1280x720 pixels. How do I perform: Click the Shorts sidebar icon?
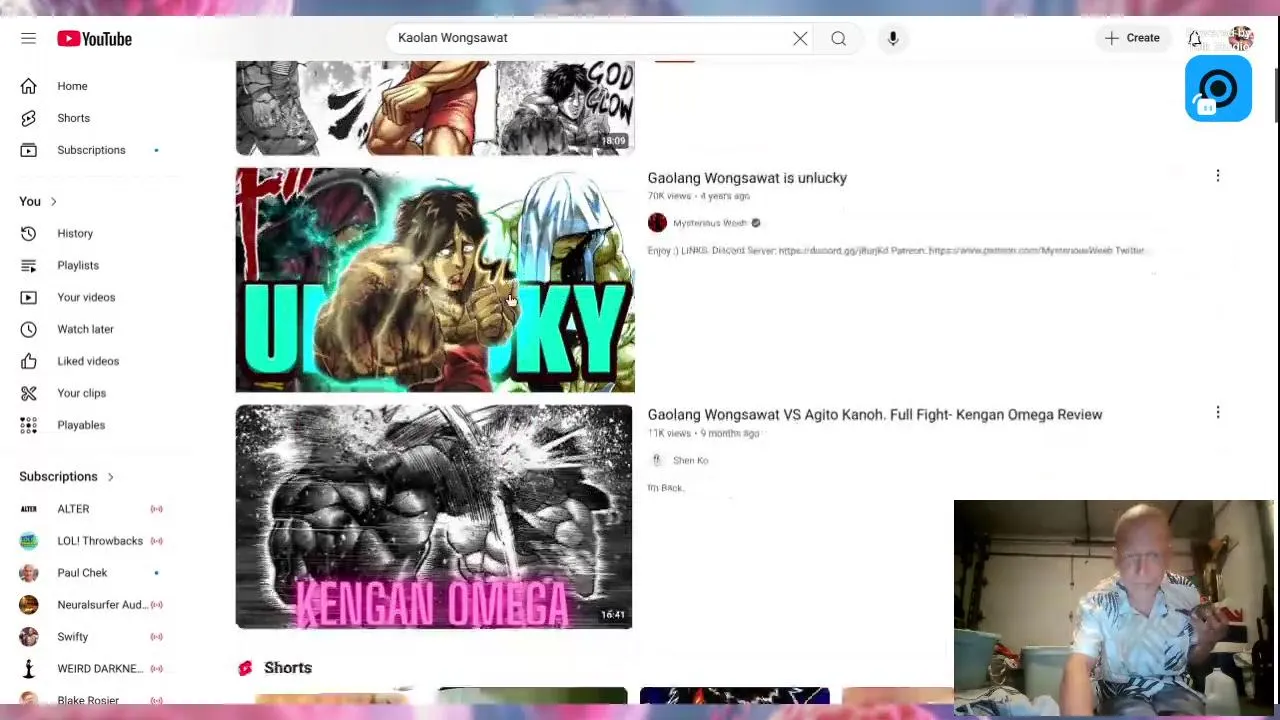pos(28,118)
